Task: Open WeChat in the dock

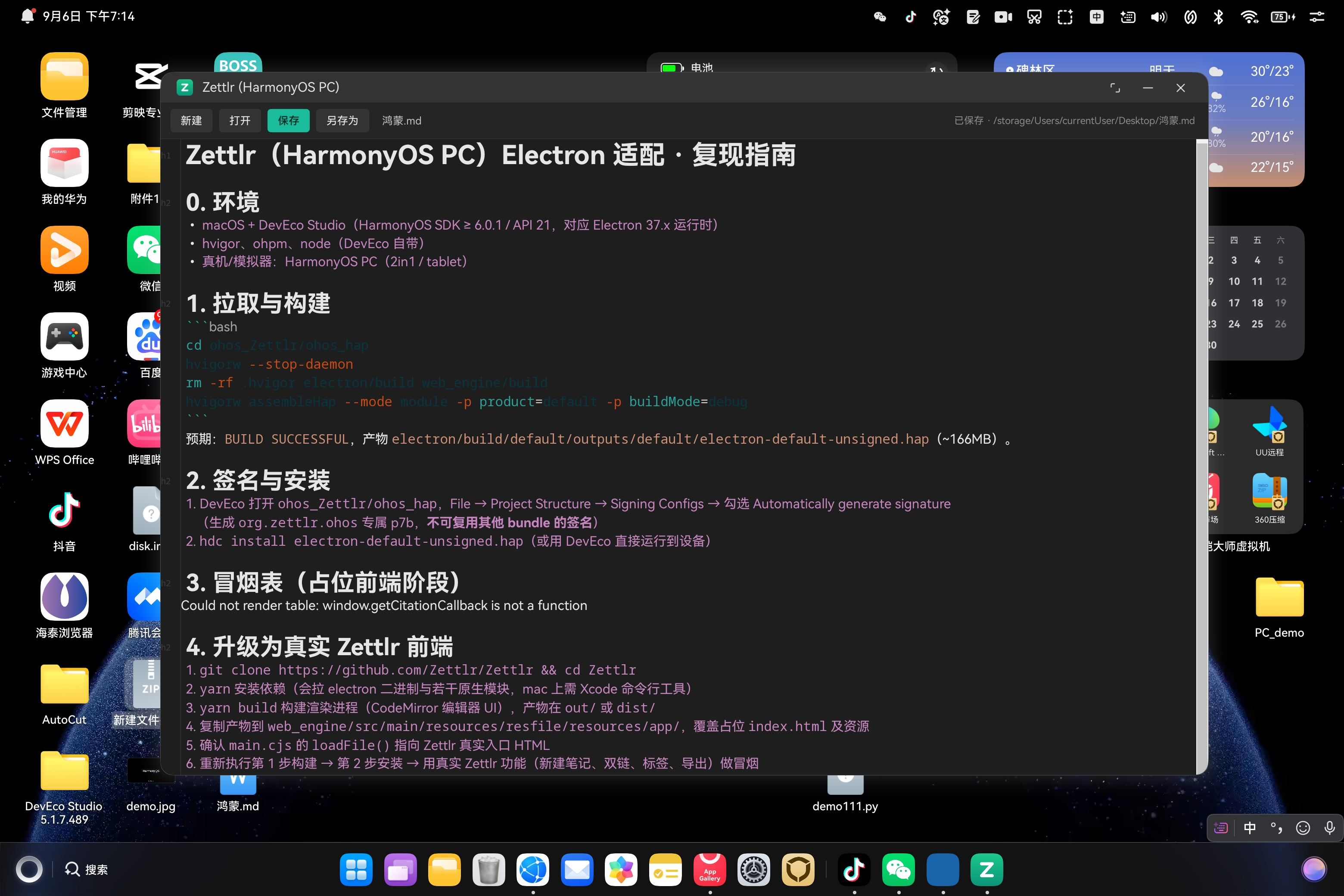Action: pos(898,870)
